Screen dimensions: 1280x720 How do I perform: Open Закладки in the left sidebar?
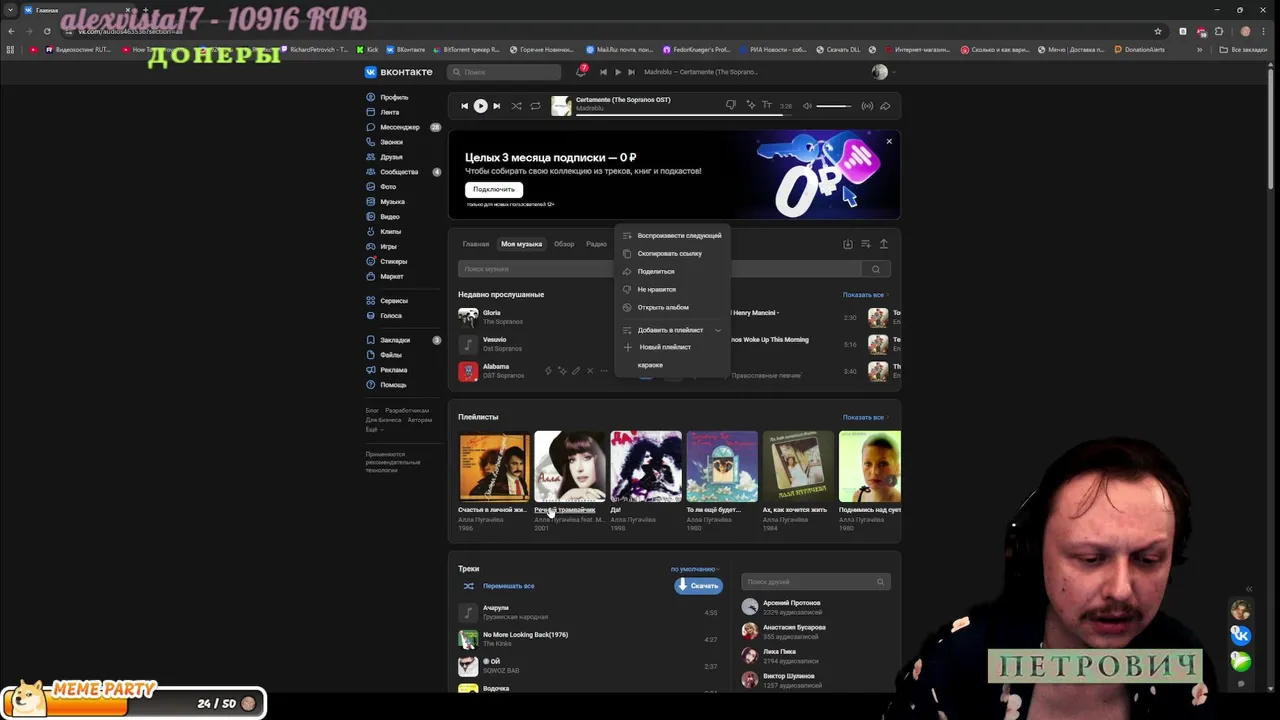[x=395, y=340]
